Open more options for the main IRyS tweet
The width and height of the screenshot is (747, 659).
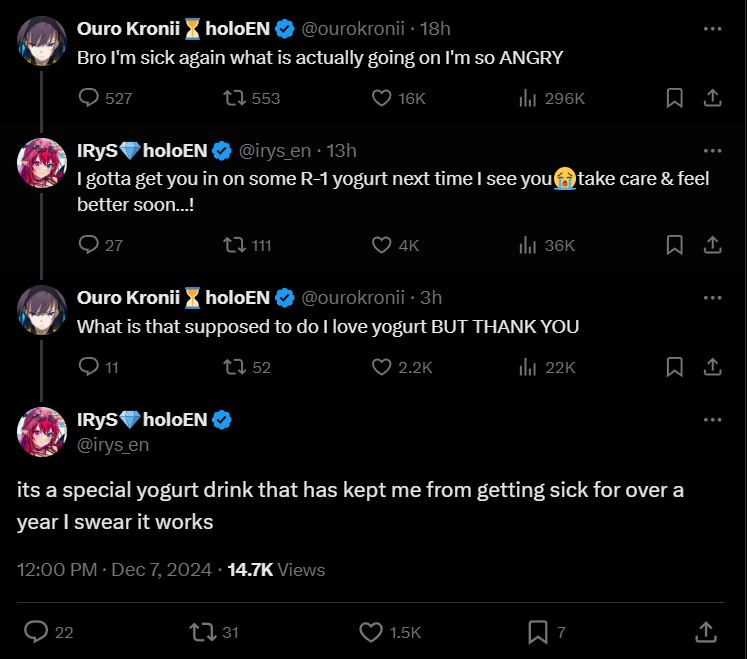(712, 419)
